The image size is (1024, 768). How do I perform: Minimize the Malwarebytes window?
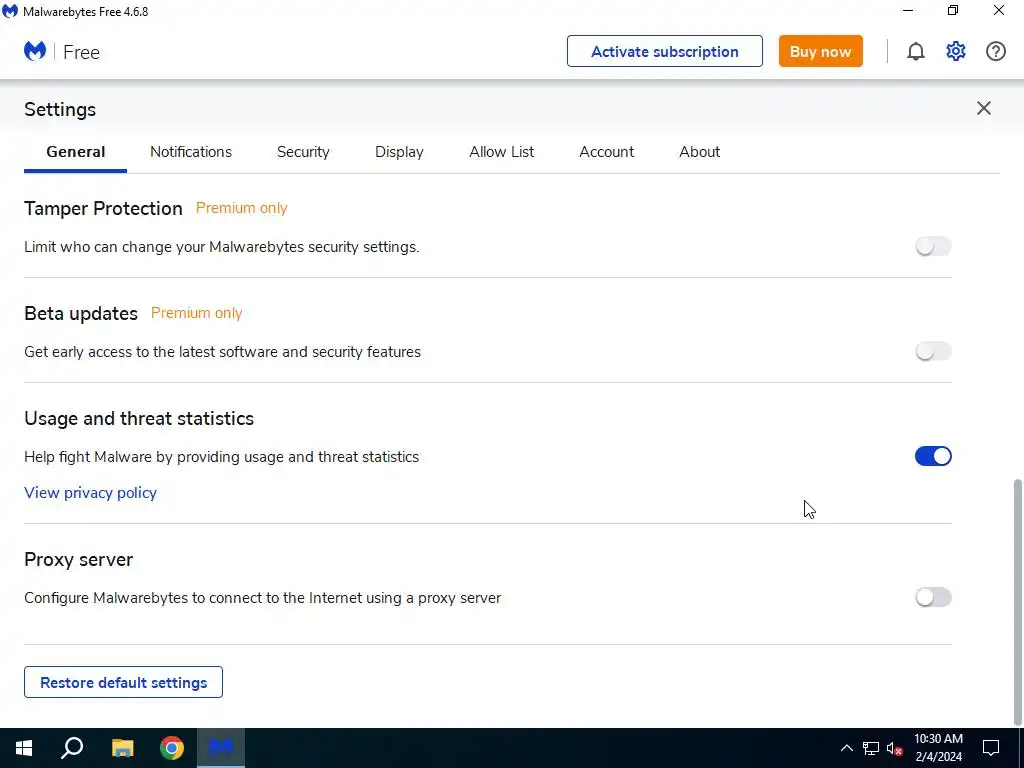pos(908,10)
